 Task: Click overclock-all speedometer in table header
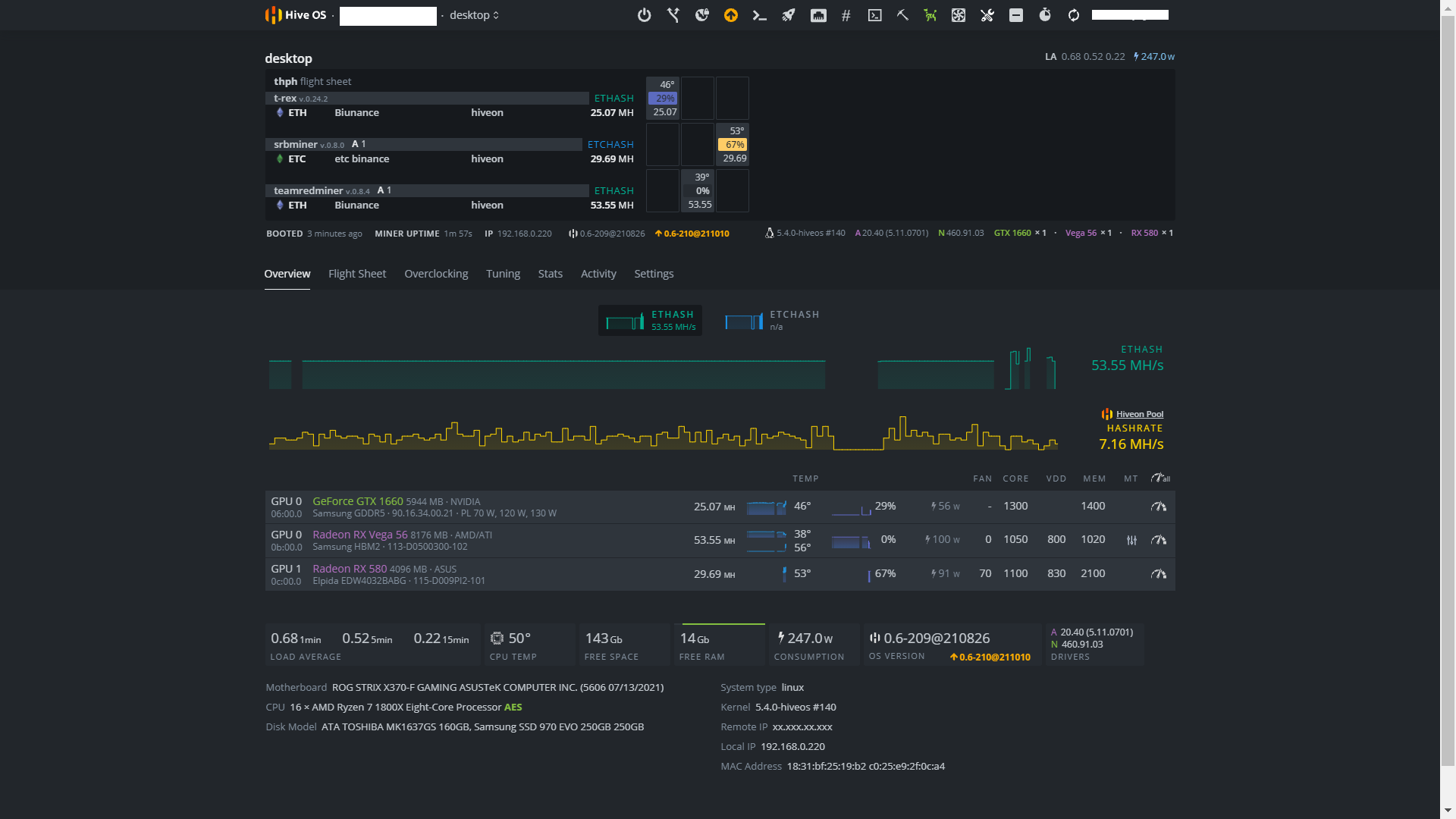point(1160,478)
